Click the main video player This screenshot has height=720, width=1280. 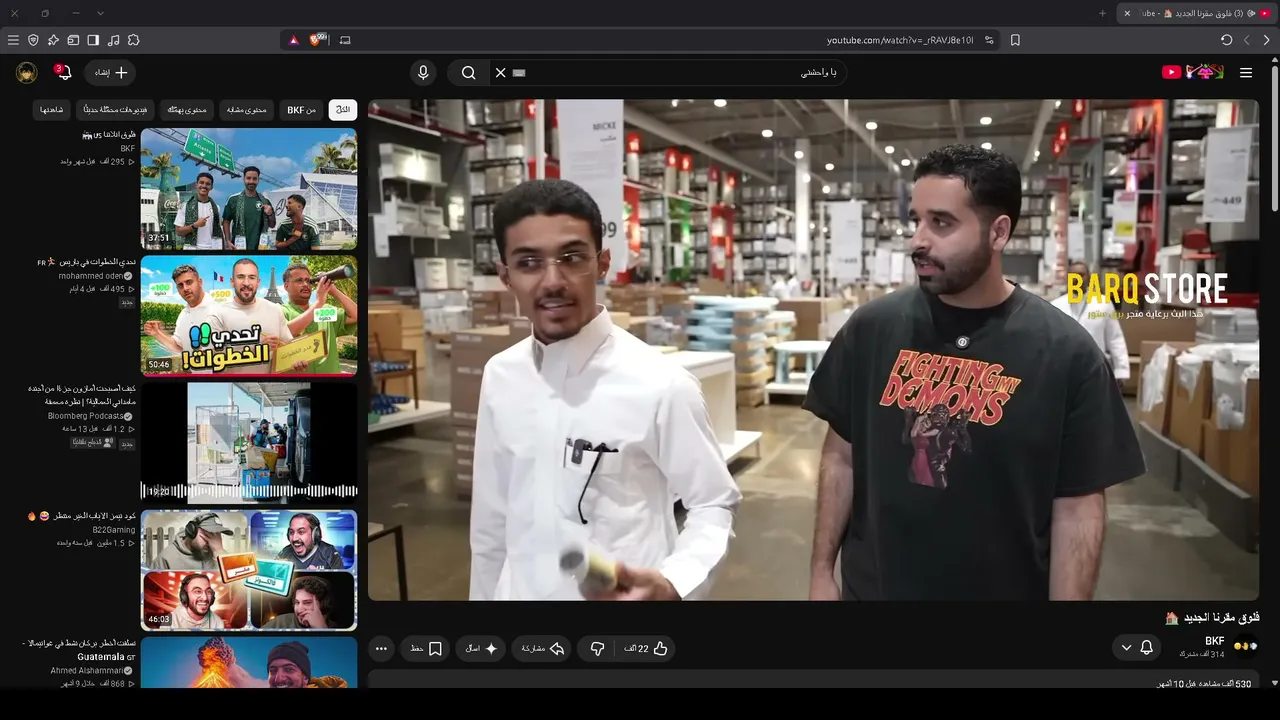click(813, 350)
